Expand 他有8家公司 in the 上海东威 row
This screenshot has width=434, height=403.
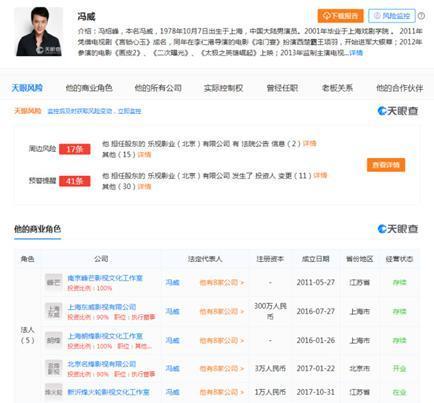(222, 311)
